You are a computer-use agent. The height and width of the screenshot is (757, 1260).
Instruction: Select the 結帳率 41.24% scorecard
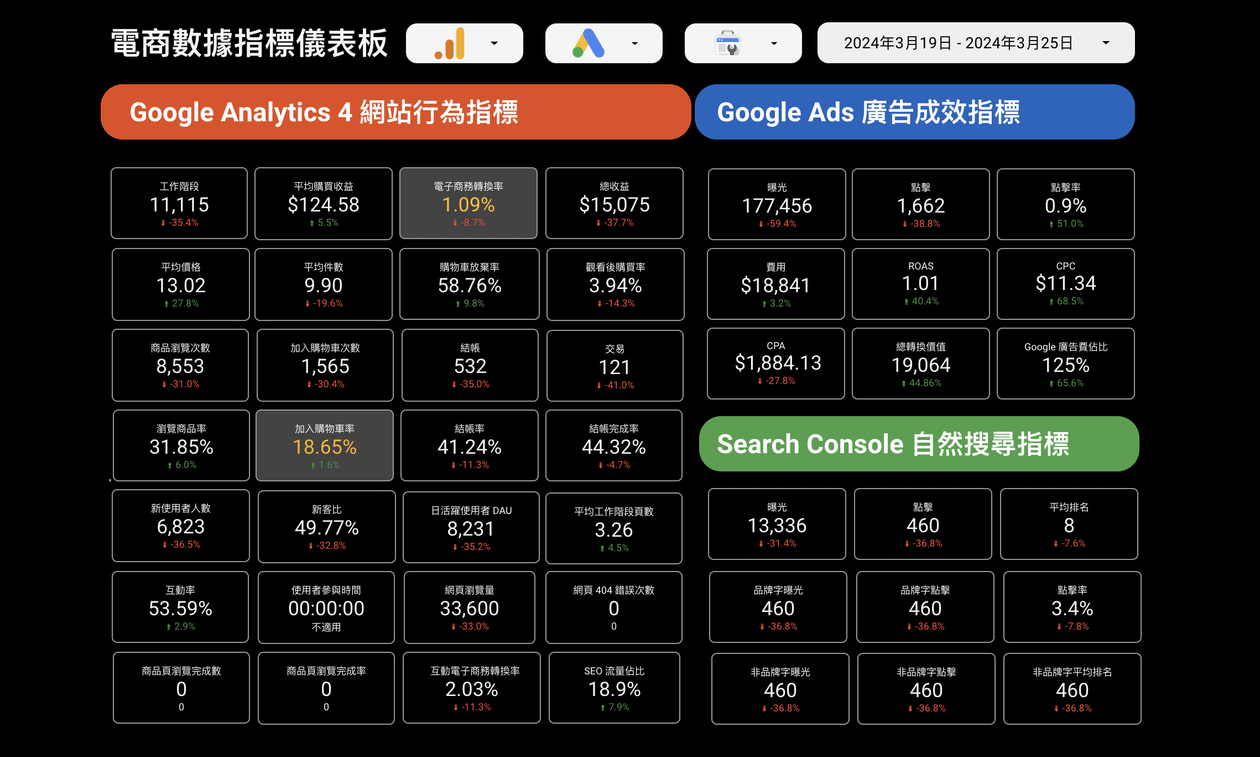[470, 445]
